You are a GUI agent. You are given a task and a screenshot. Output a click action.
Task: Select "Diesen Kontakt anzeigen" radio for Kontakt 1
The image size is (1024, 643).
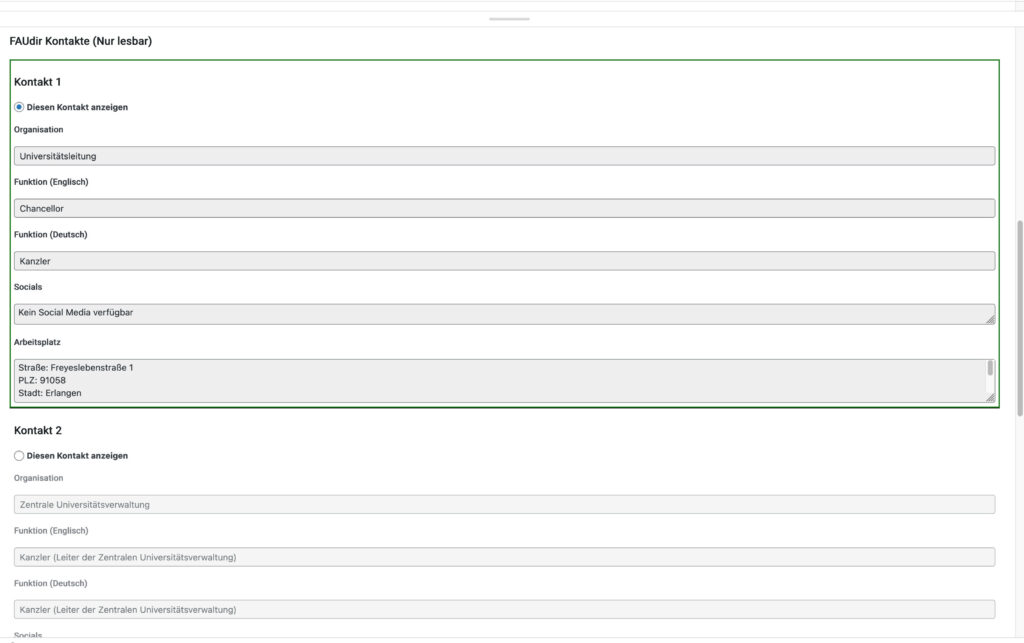coord(17,105)
